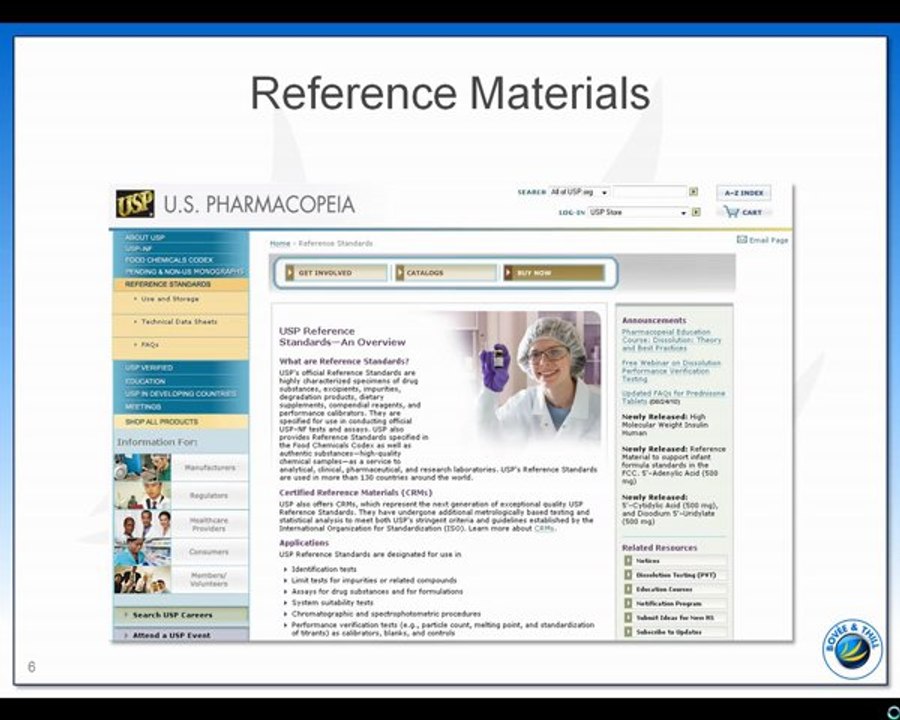Click the icon beside Education Courses
This screenshot has width=900, height=720.
click(x=628, y=589)
